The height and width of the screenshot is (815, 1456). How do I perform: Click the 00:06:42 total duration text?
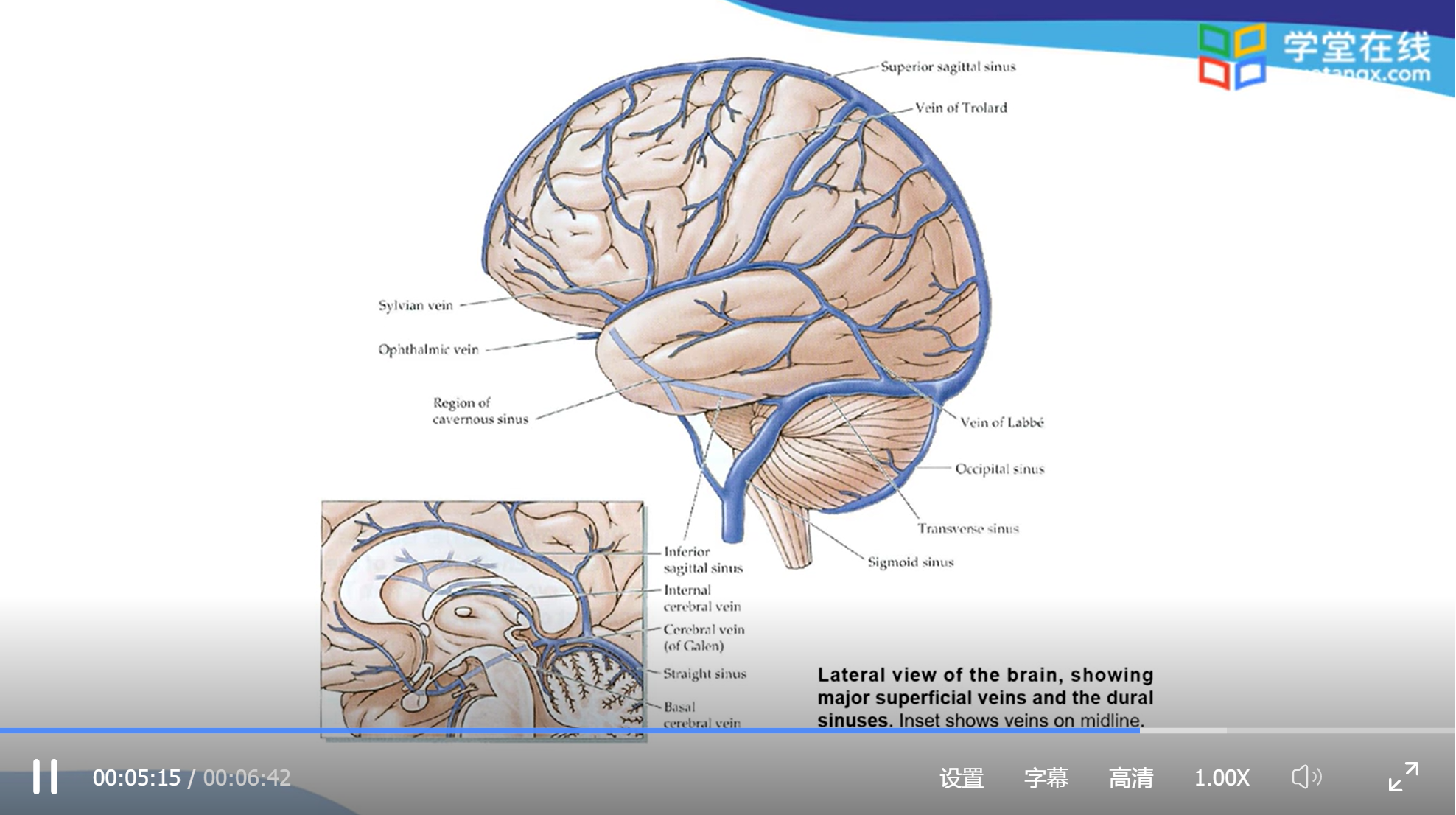pyautogui.click(x=247, y=778)
